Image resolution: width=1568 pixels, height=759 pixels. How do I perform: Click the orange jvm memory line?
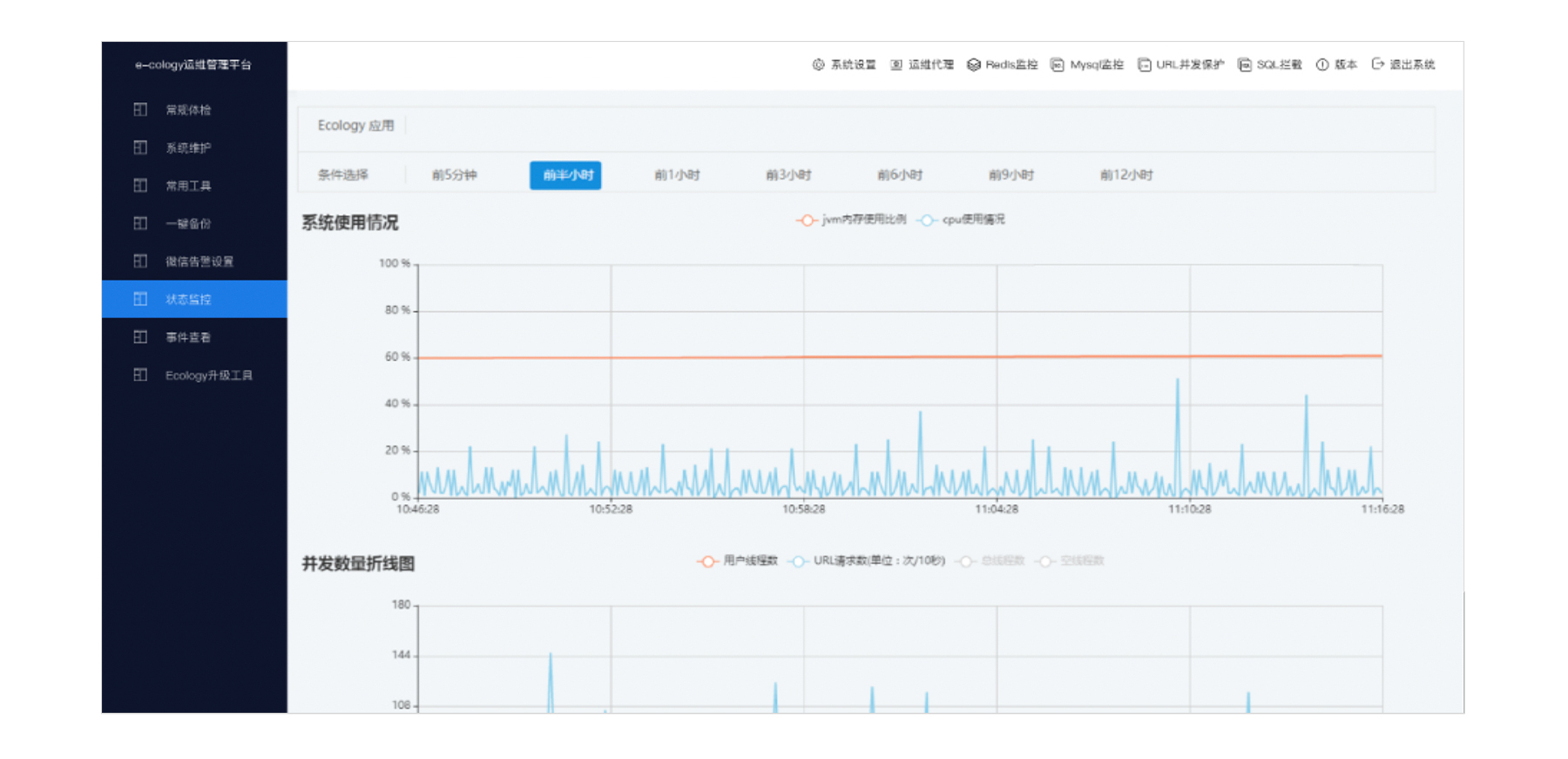click(900, 356)
